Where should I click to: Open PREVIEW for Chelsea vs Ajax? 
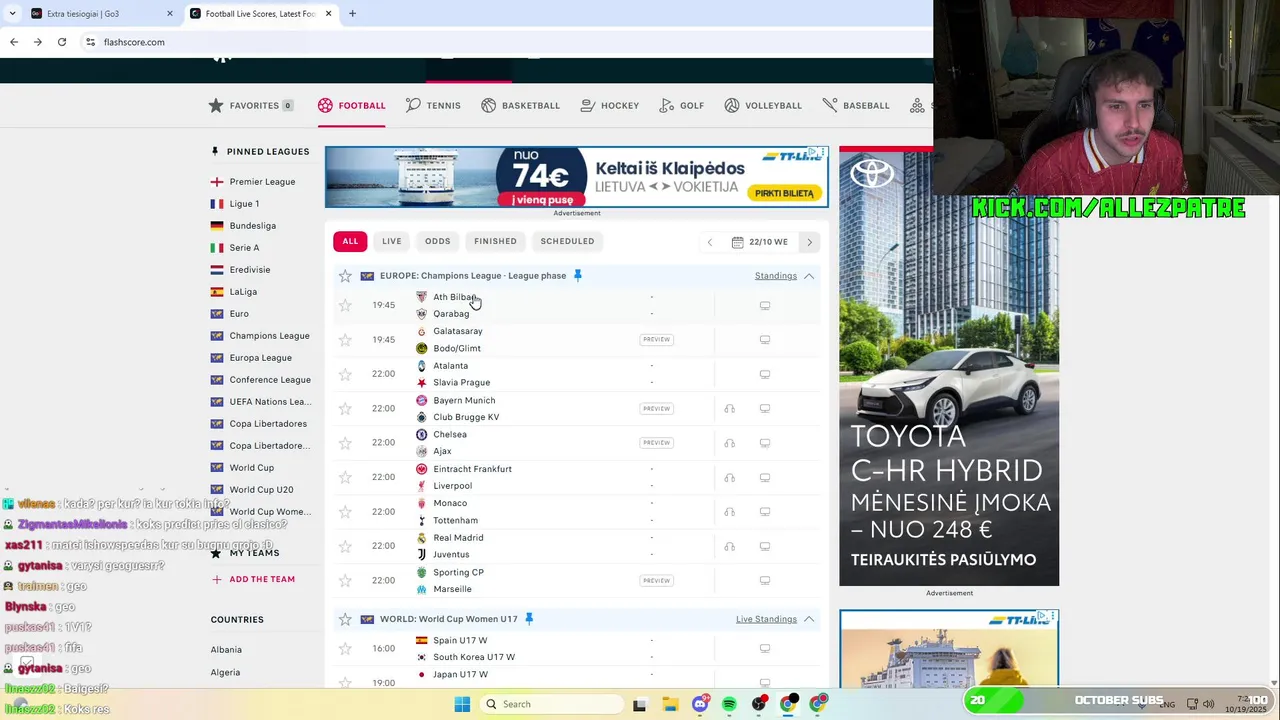click(x=657, y=443)
